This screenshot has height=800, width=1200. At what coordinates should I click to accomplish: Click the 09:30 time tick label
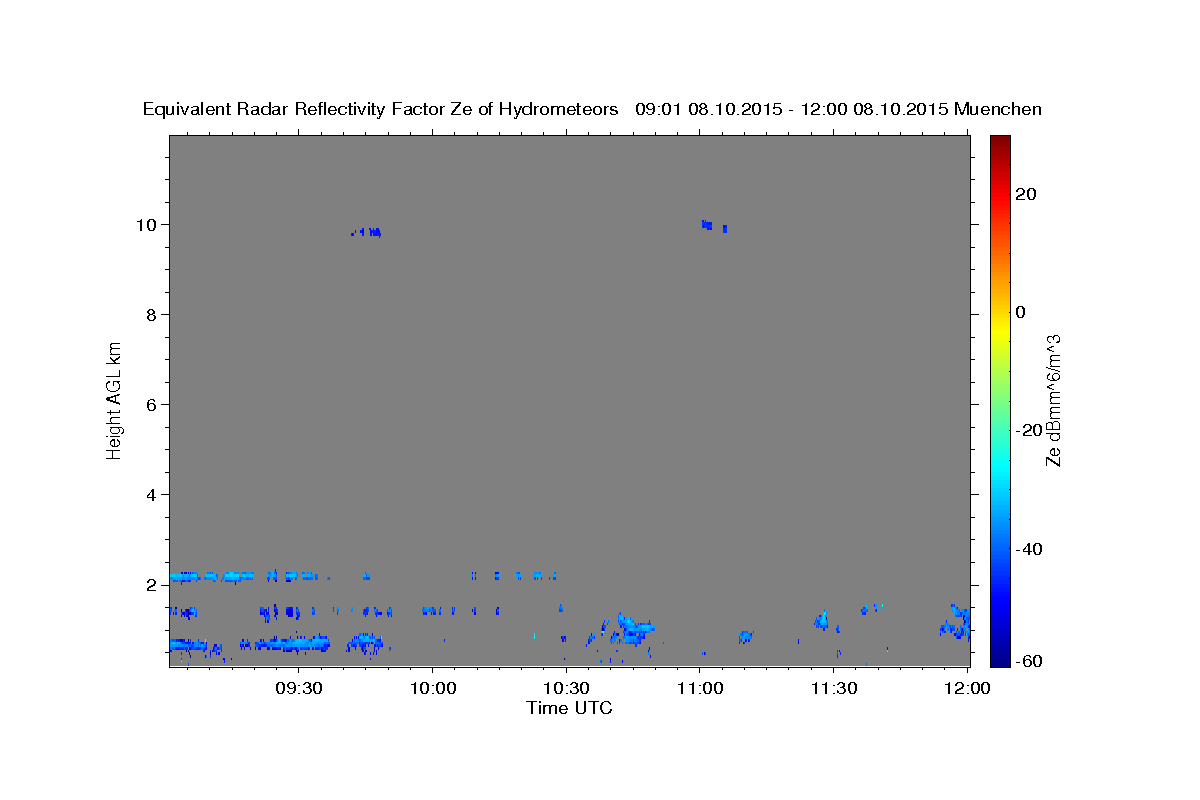(x=299, y=689)
